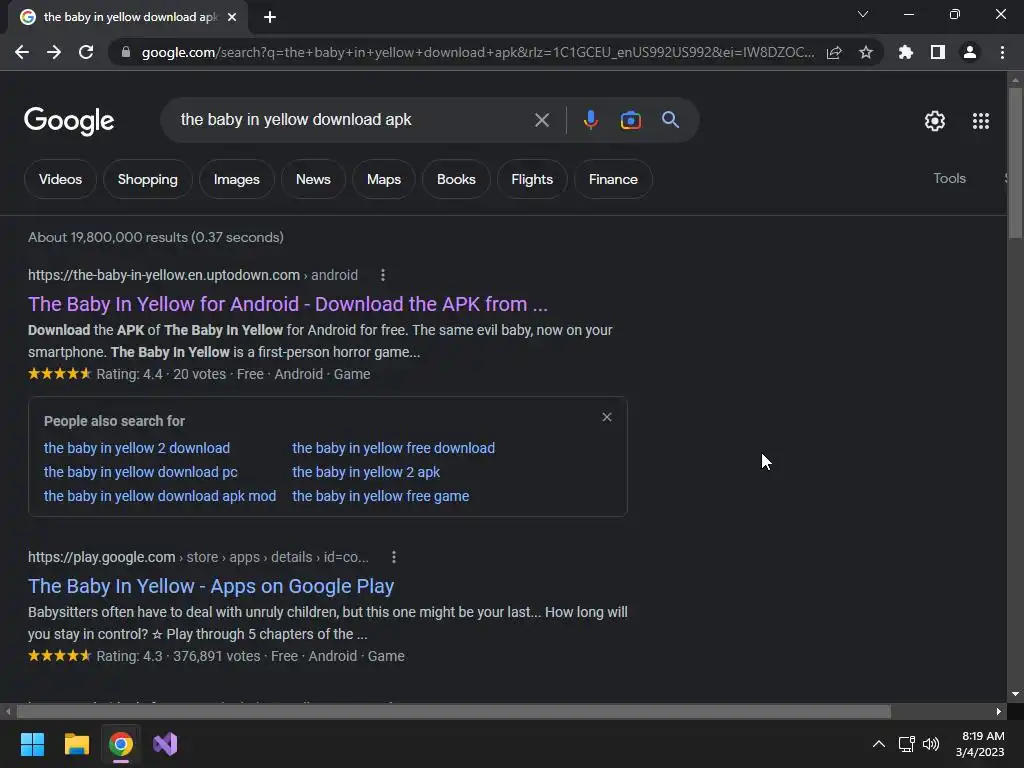Search by image with camera icon
The width and height of the screenshot is (1024, 768).
(631, 120)
